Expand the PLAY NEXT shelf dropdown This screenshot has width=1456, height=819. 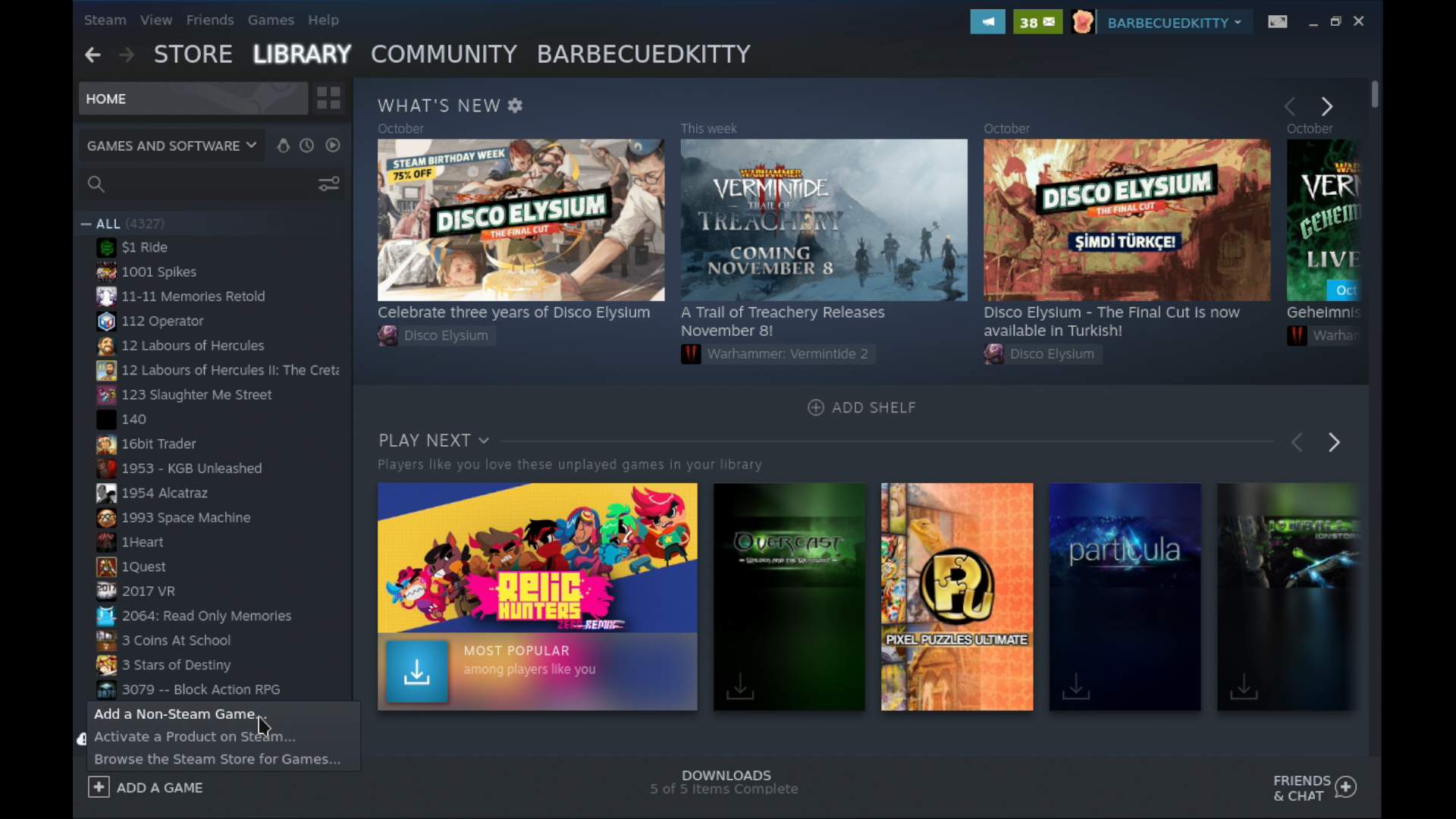483,440
